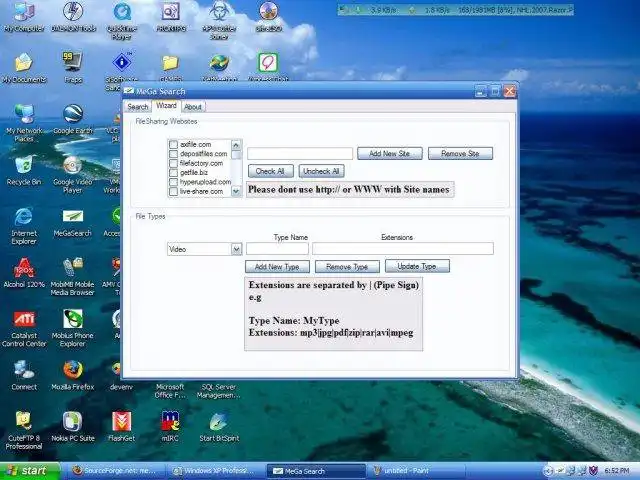
Task: Click the Check All button
Action: coord(270,171)
